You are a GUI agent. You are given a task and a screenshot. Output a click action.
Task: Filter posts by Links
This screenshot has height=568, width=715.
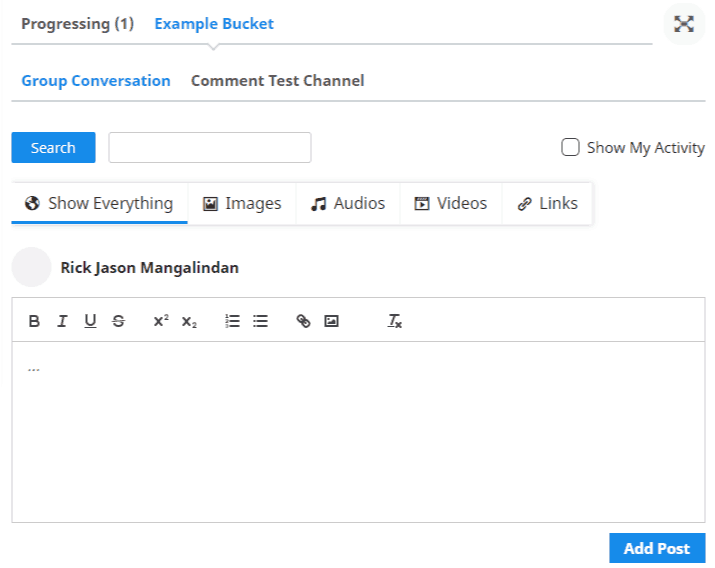[547, 203]
